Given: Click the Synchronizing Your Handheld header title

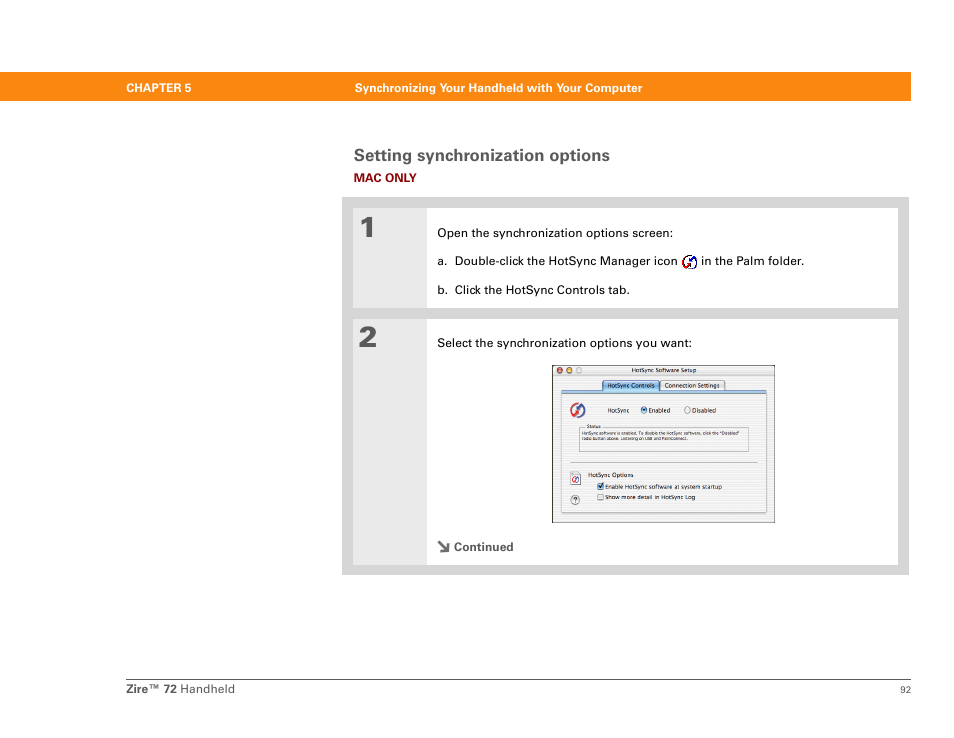Looking at the screenshot, I should pyautogui.click(x=498, y=88).
